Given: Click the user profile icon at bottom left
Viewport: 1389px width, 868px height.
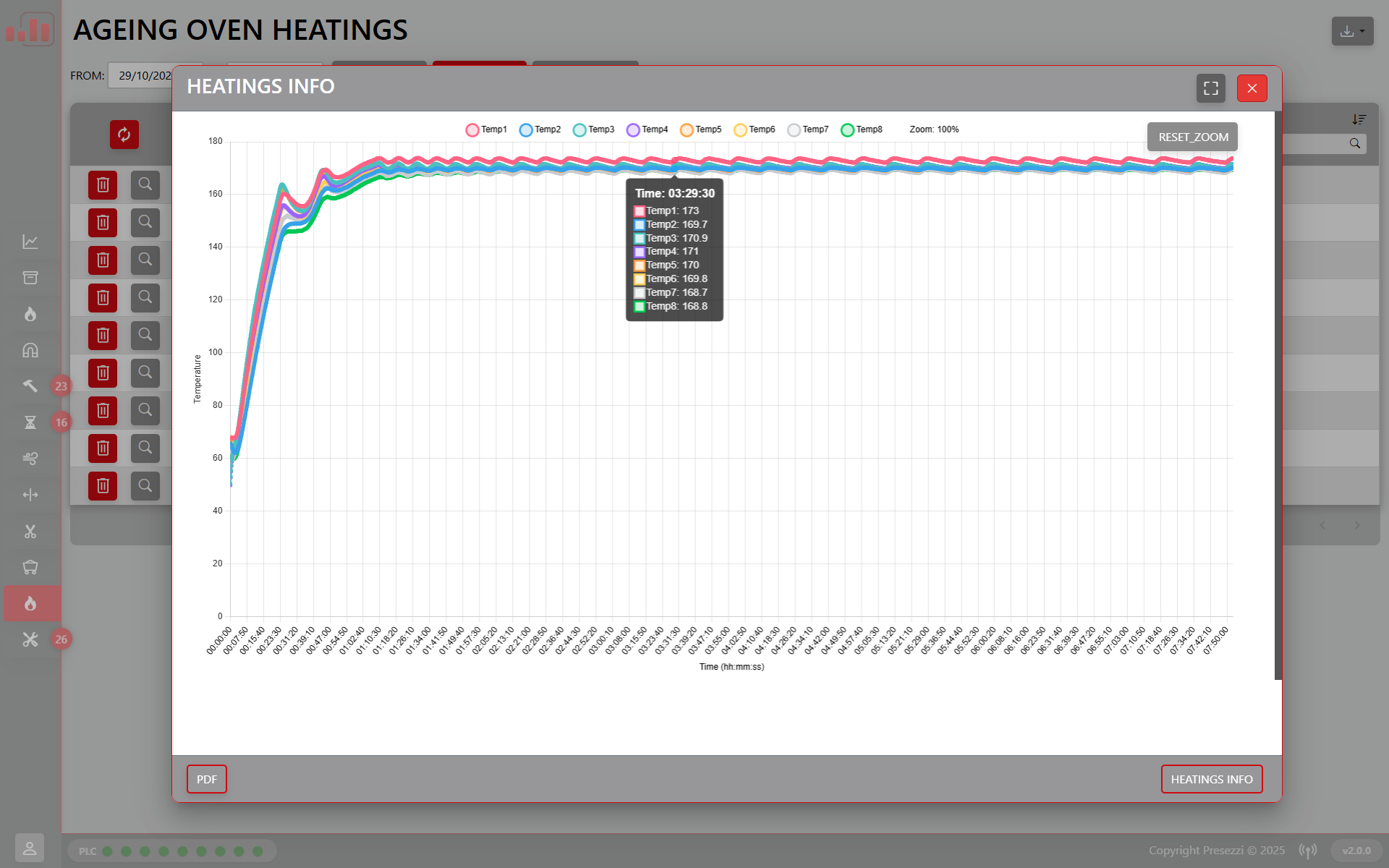Looking at the screenshot, I should [30, 848].
